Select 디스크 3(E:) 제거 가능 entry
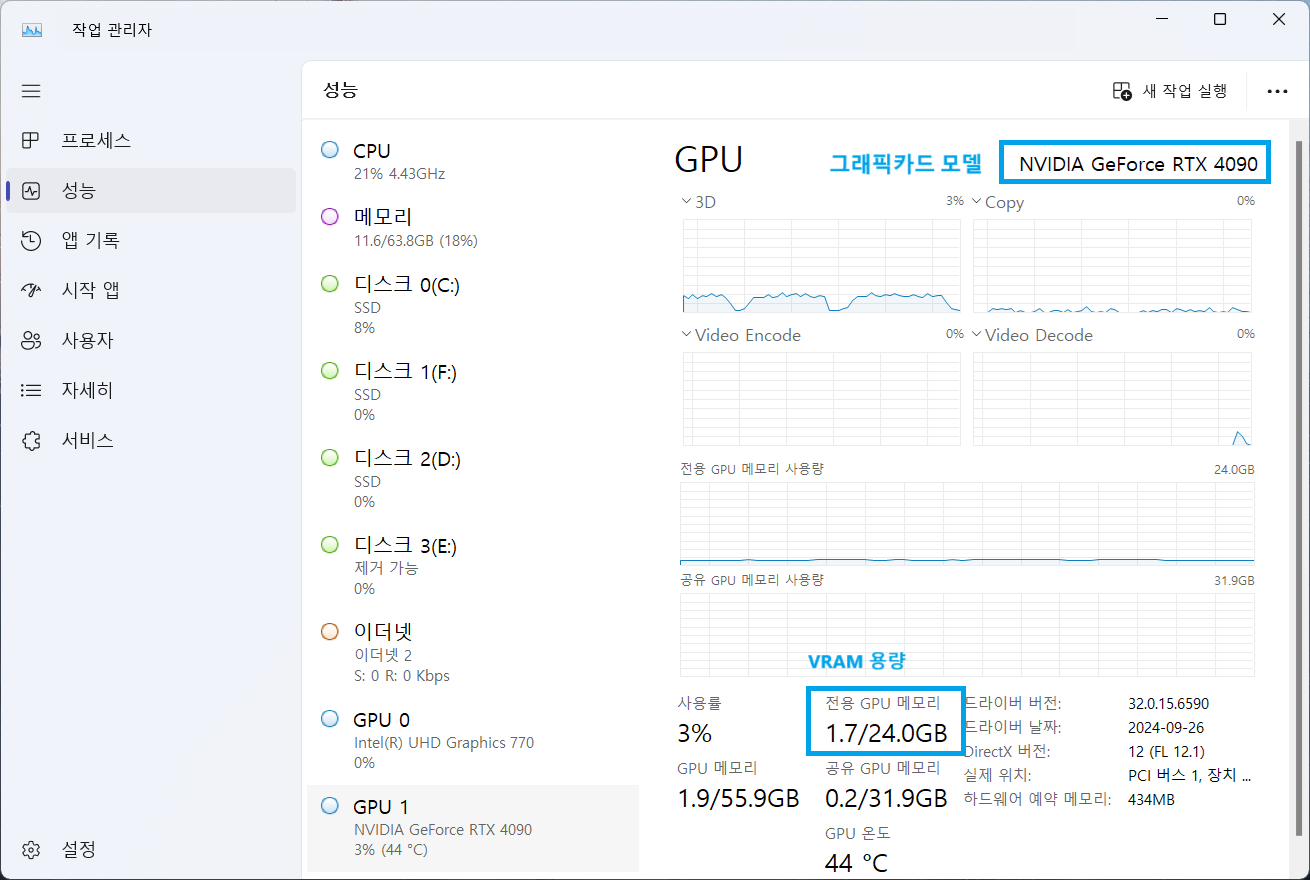The image size is (1310, 880). tap(473, 566)
